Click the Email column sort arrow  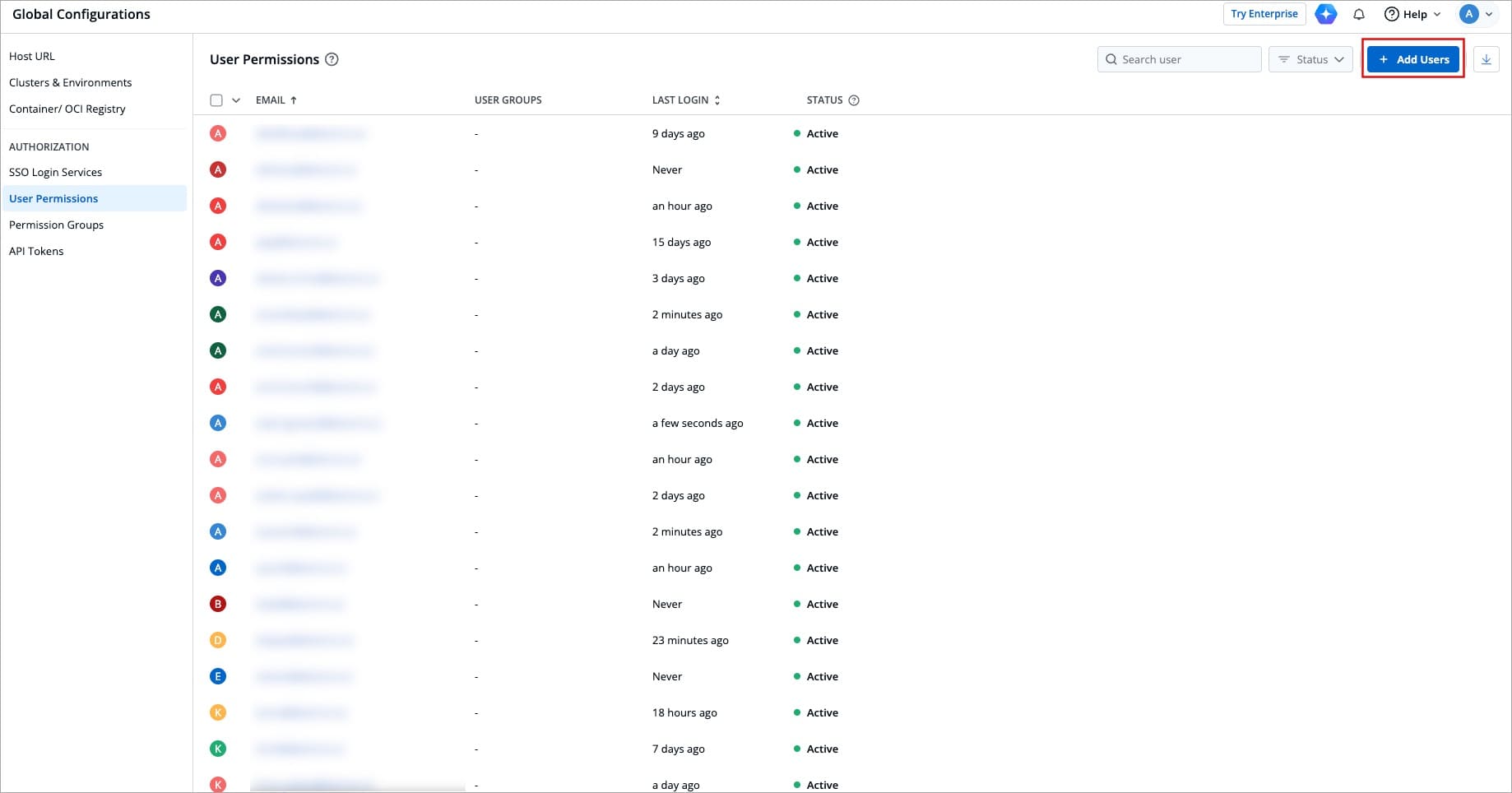pyautogui.click(x=294, y=100)
